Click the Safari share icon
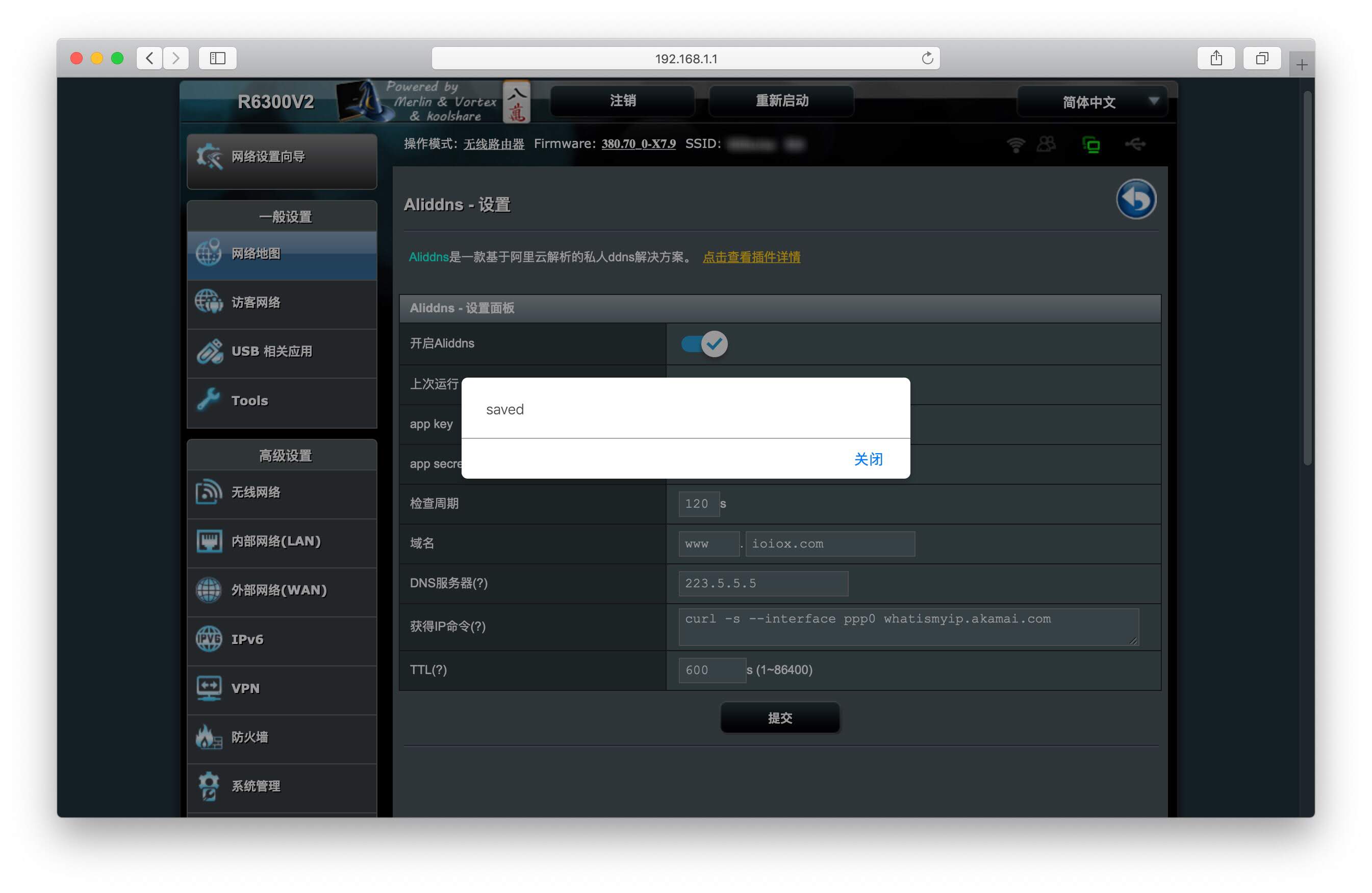This screenshot has width=1372, height=893. tap(1216, 58)
